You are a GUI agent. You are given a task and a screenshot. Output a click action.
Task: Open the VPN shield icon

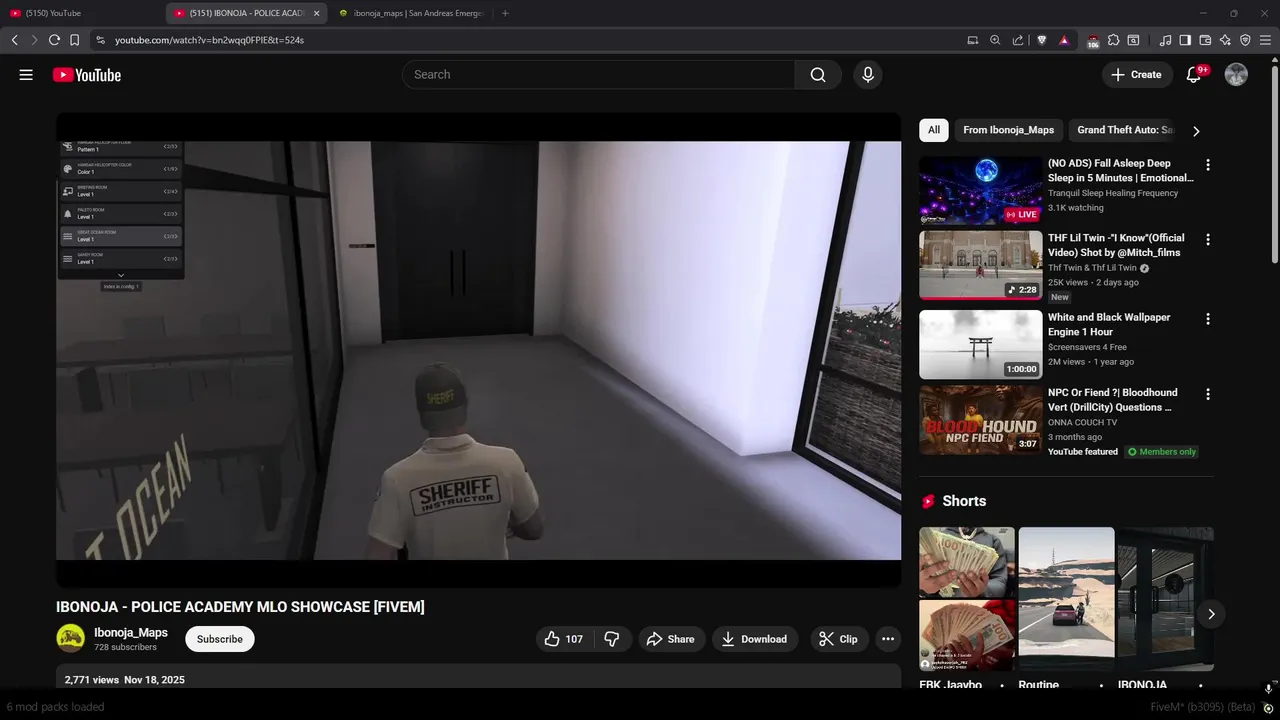tap(1245, 40)
